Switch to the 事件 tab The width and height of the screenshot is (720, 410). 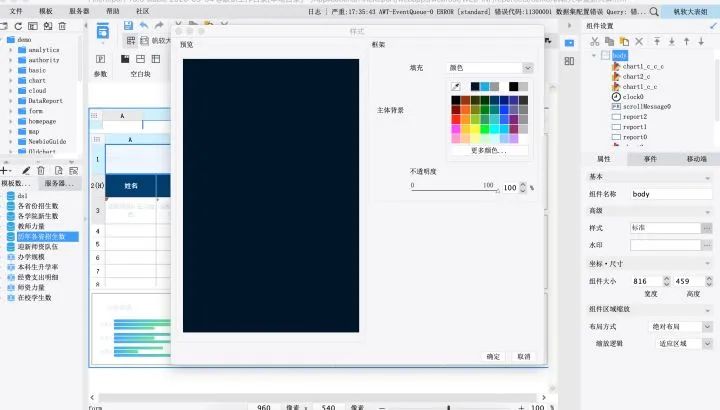(x=650, y=159)
